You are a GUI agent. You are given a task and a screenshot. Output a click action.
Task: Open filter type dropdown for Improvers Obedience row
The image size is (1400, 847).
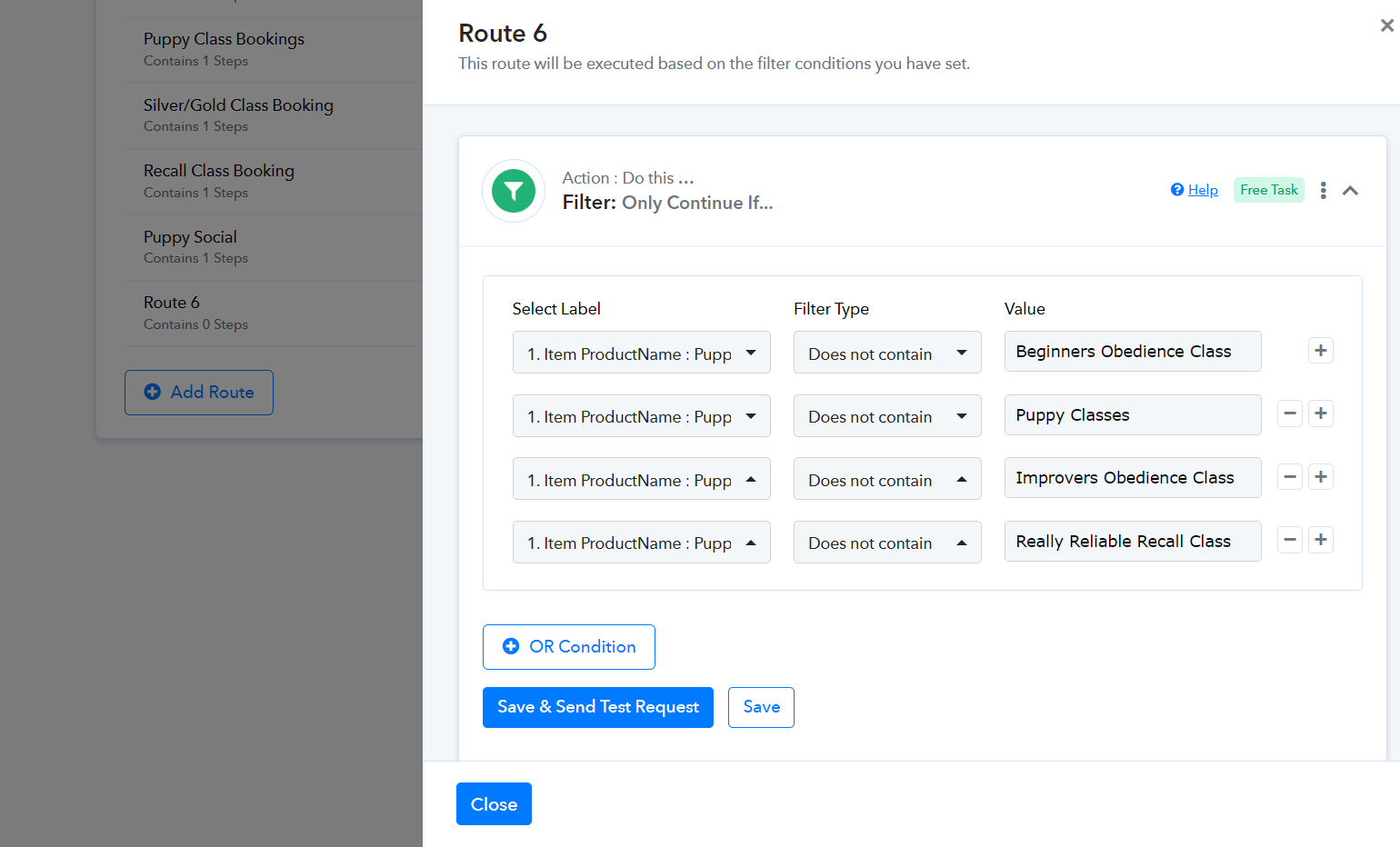pyautogui.click(x=887, y=479)
